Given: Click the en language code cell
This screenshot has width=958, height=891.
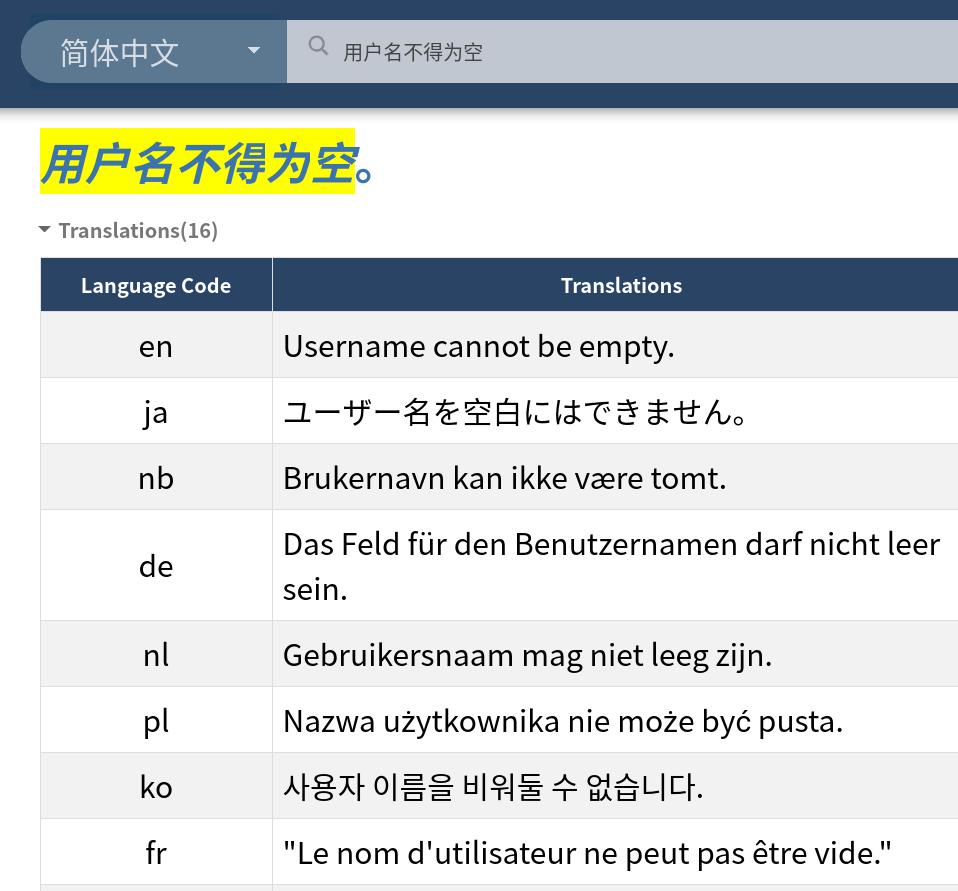Looking at the screenshot, I should click(155, 345).
